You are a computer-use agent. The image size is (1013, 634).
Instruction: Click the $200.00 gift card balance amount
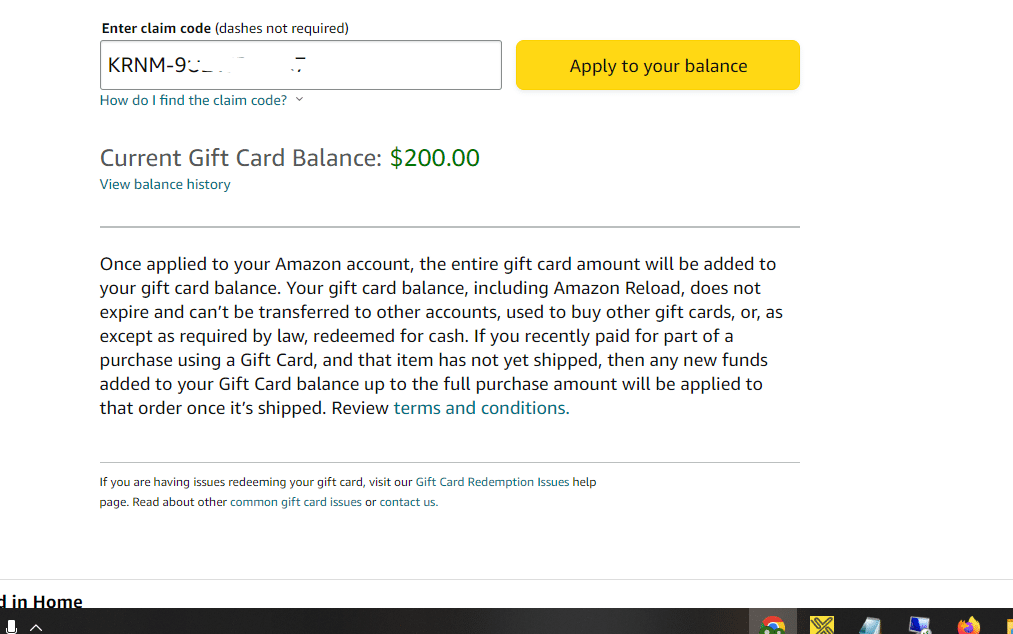tap(435, 158)
